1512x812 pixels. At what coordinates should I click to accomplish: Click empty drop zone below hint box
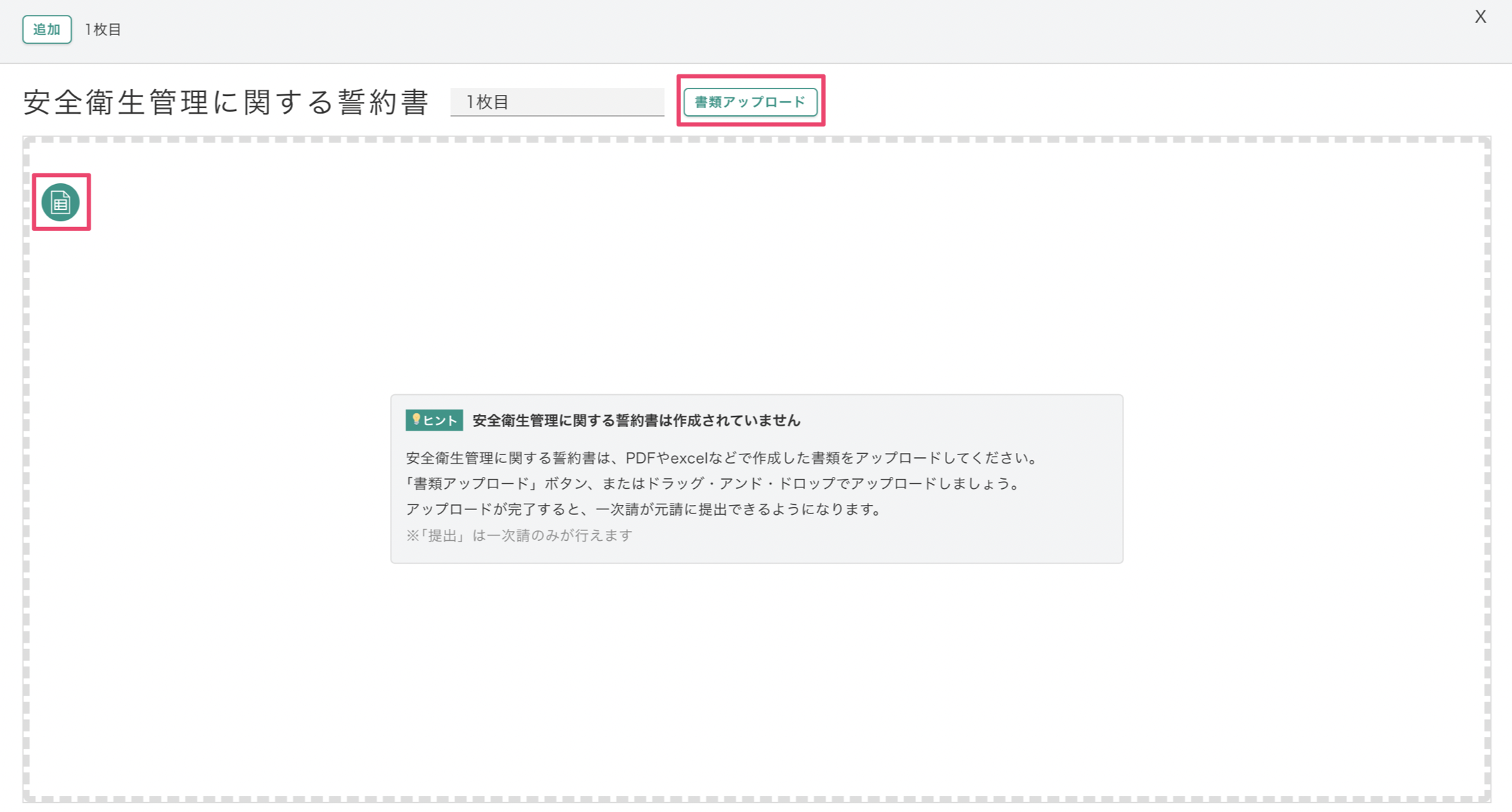[756, 674]
